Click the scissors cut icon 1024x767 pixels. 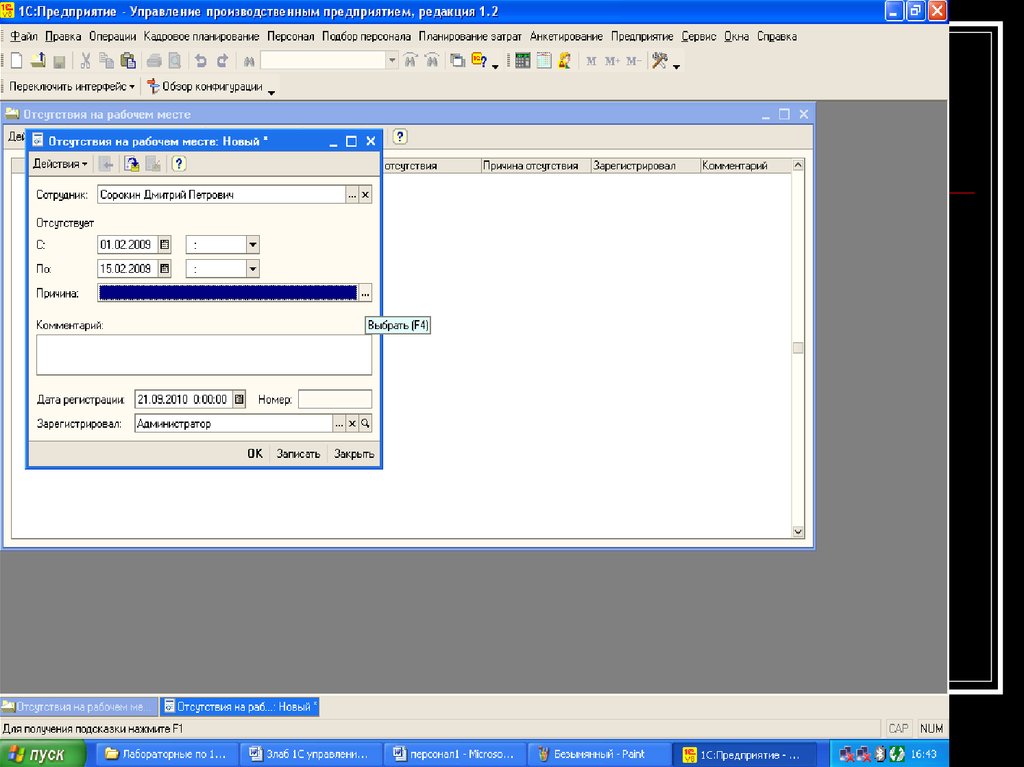(86, 61)
